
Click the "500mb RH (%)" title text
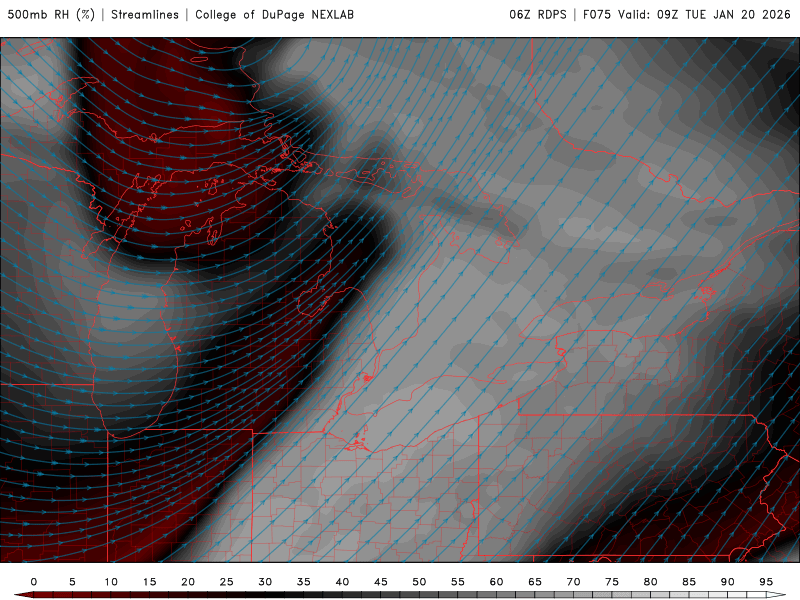click(51, 14)
